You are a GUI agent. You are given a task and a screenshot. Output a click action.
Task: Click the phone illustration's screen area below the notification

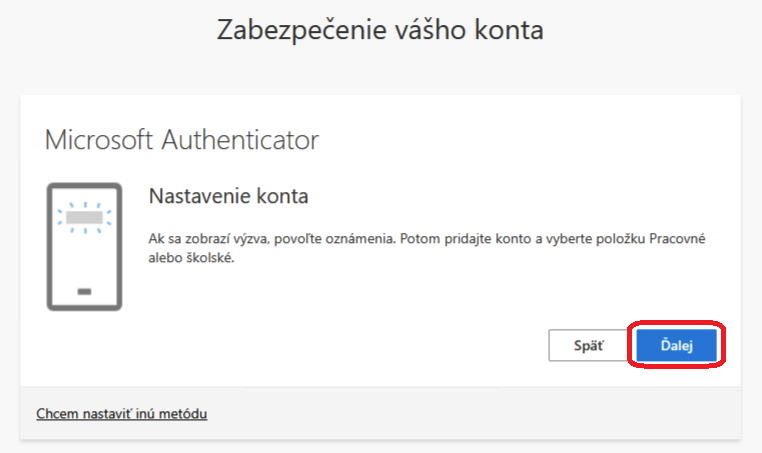pyautogui.click(x=85, y=260)
